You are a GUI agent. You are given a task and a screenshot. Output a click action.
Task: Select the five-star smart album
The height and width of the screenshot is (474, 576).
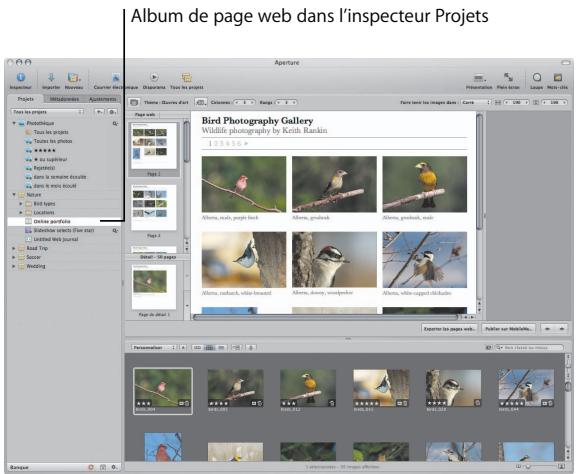coord(44,150)
